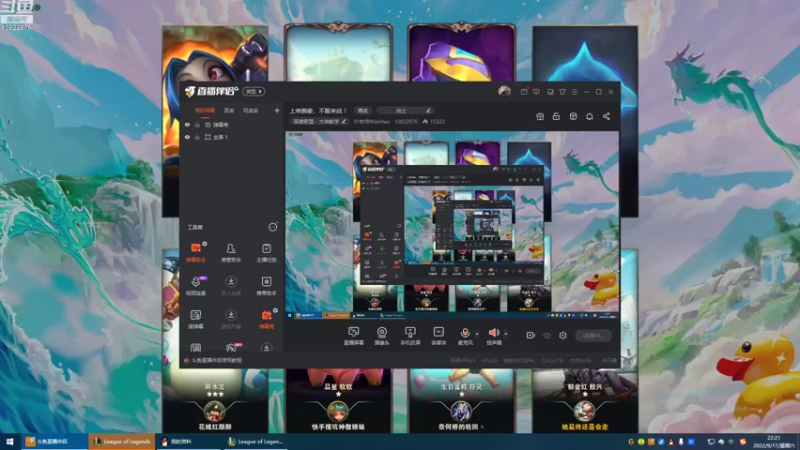
Task: Click the 修改 button next to stream title
Action: (363, 111)
